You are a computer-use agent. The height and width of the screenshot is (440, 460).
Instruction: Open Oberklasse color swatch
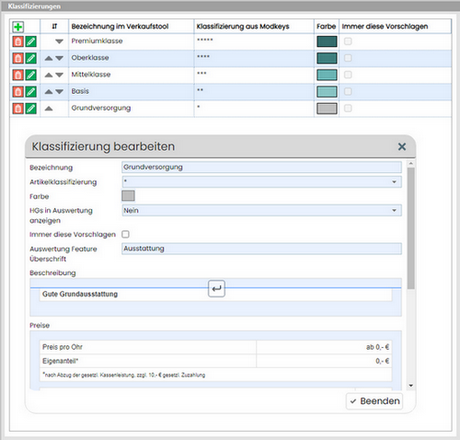(327, 58)
